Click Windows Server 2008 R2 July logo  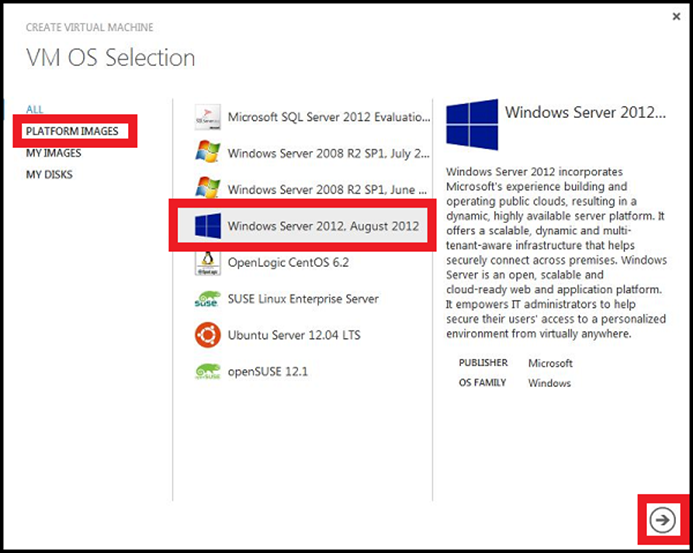point(207,152)
